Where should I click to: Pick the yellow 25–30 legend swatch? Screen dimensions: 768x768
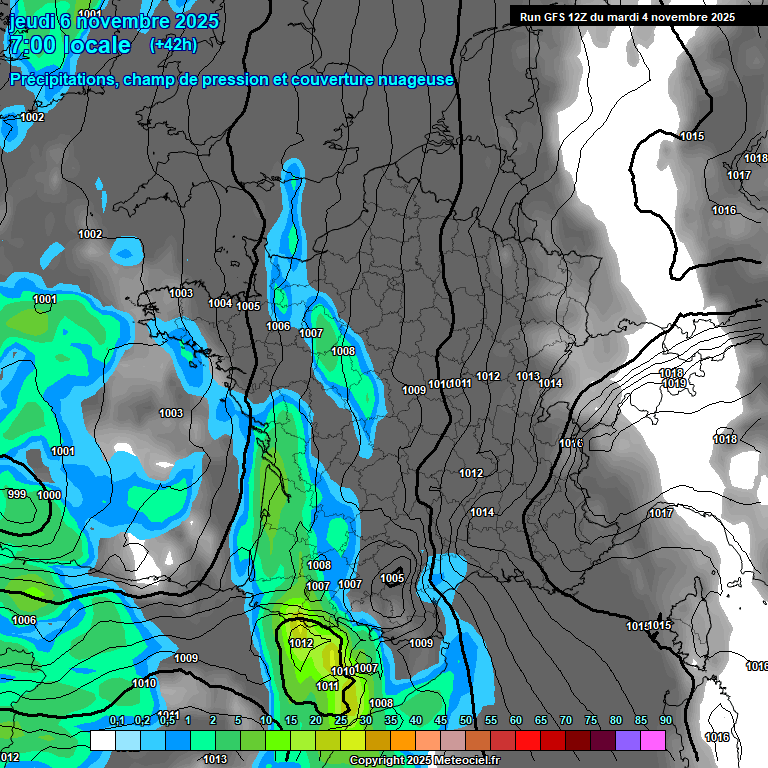353,740
